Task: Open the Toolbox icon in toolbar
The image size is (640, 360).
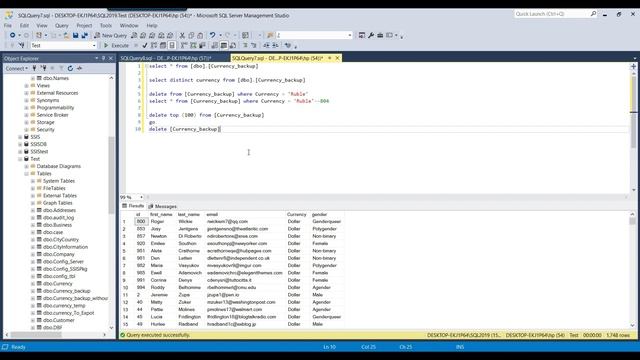Action: click(380, 36)
